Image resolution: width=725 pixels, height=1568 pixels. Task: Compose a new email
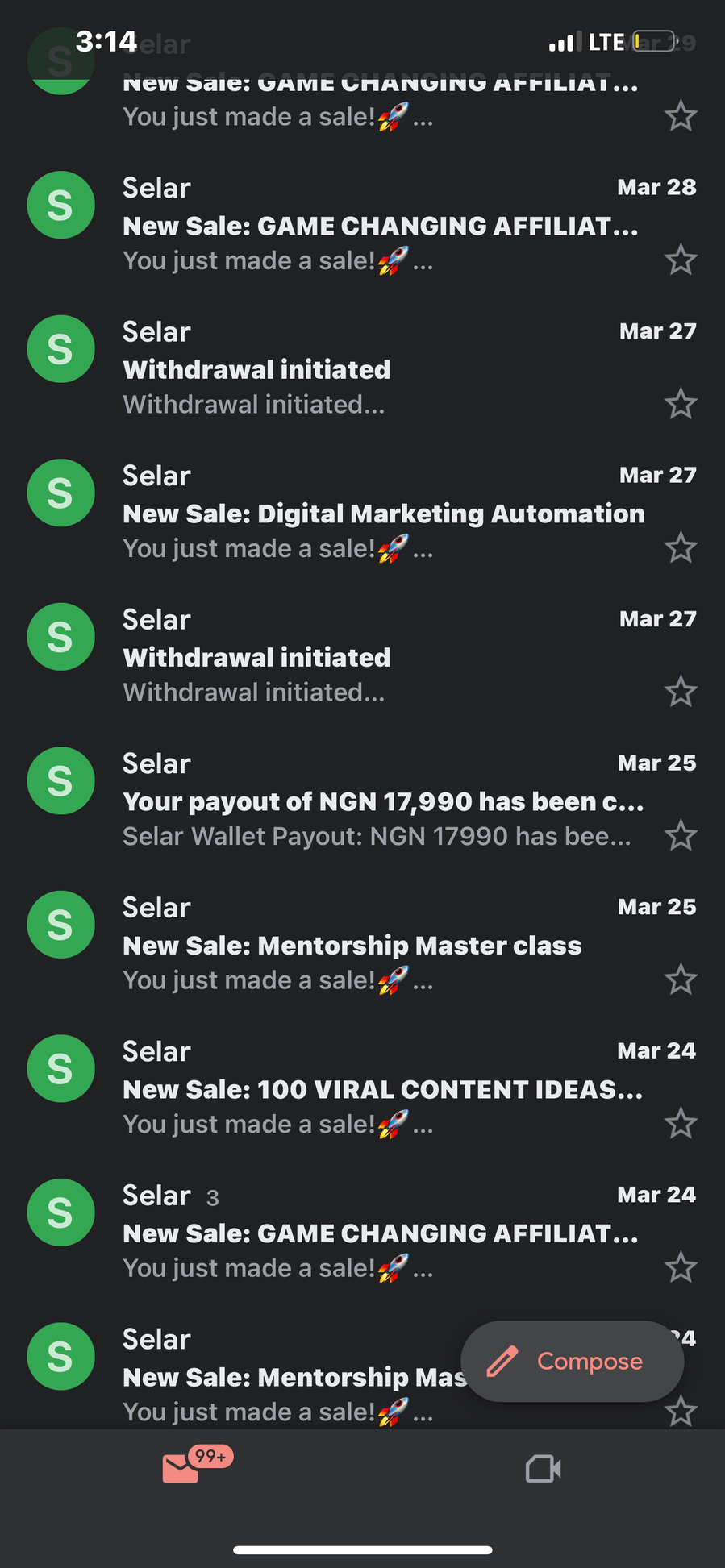tap(572, 1362)
